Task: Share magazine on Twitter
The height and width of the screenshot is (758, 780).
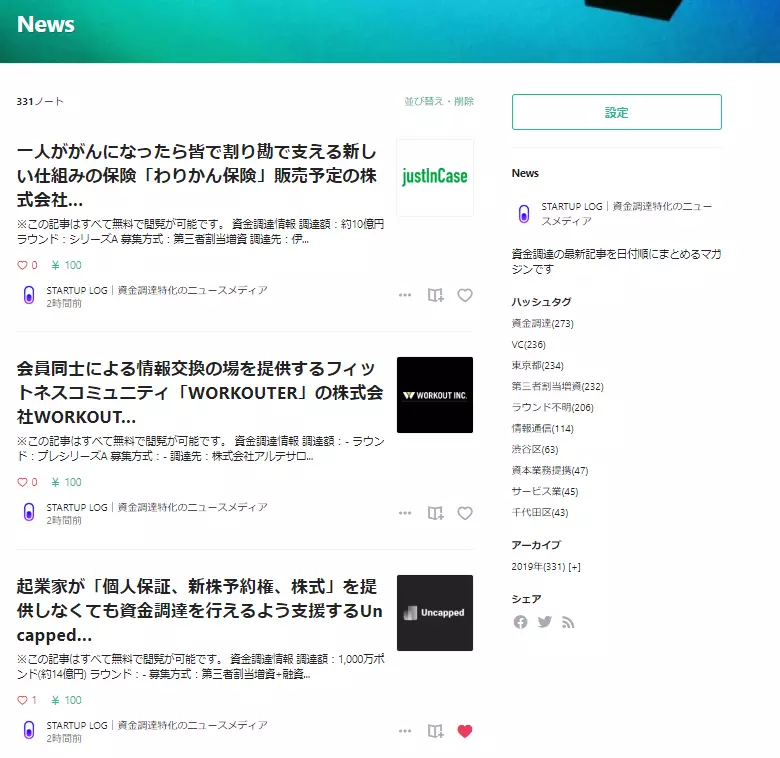Action: coord(545,622)
